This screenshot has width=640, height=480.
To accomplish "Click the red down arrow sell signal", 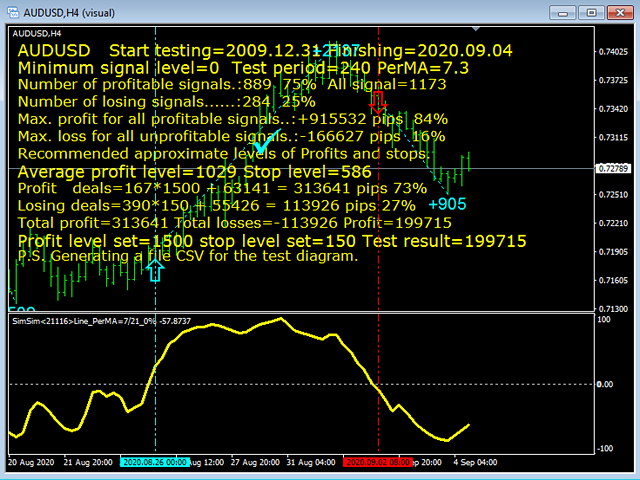I will point(378,102).
